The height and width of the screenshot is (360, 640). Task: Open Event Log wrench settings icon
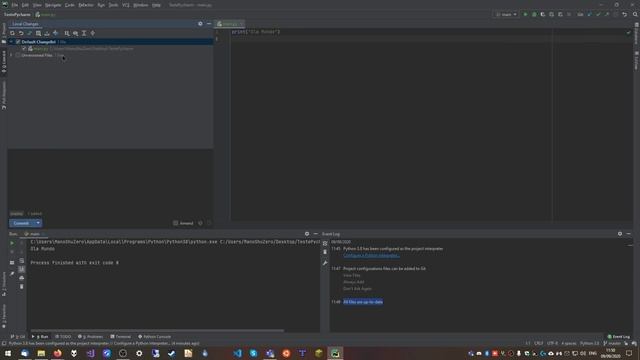pos(325,263)
